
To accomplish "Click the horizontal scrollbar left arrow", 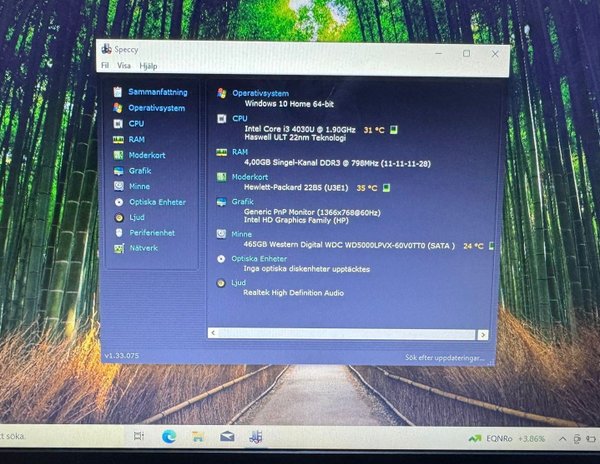I will click(213, 333).
